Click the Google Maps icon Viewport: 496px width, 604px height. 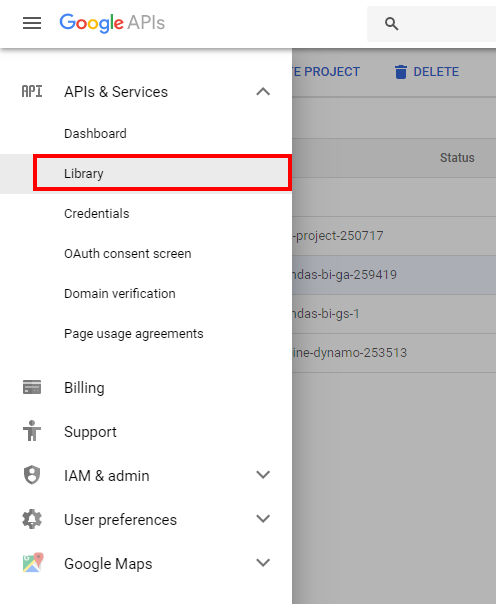(x=33, y=563)
